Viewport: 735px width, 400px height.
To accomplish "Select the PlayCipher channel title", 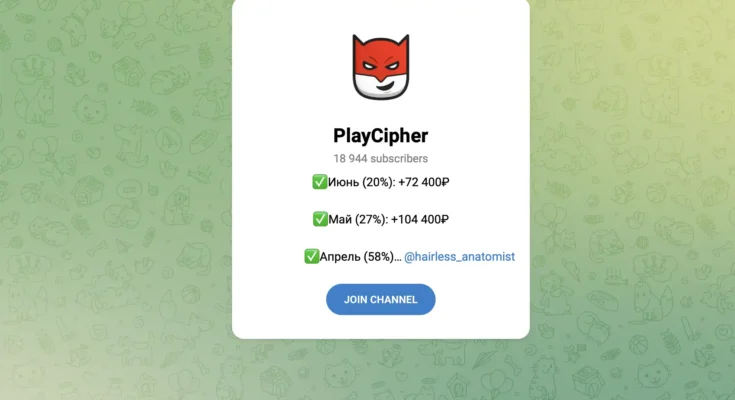I will [x=381, y=136].
